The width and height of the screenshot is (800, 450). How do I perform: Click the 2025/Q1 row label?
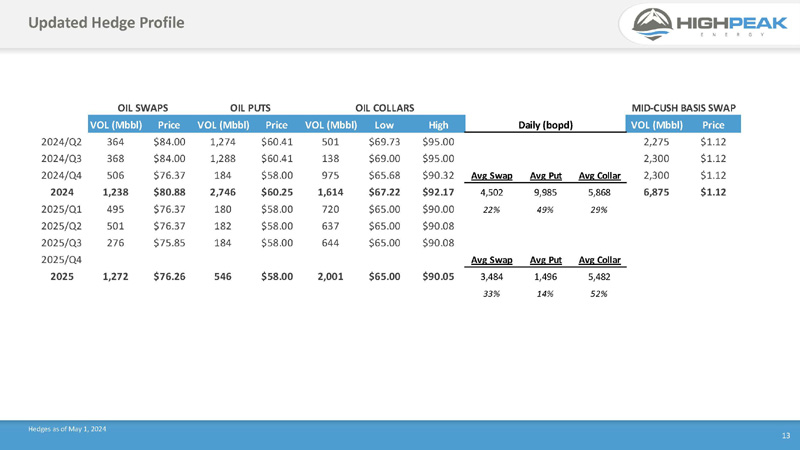point(62,210)
